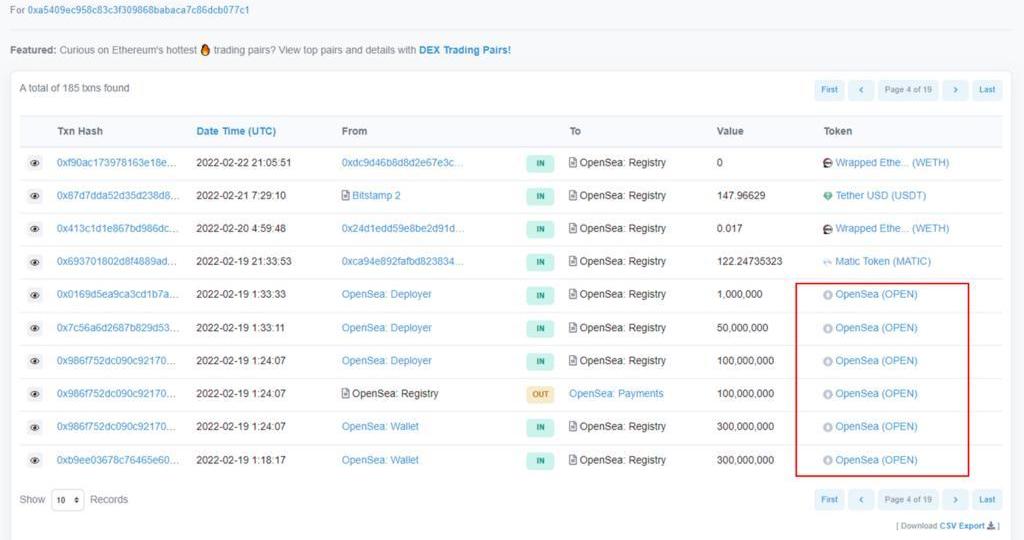Jump to Last page at bottom
1024x540 pixels.
(x=986, y=499)
